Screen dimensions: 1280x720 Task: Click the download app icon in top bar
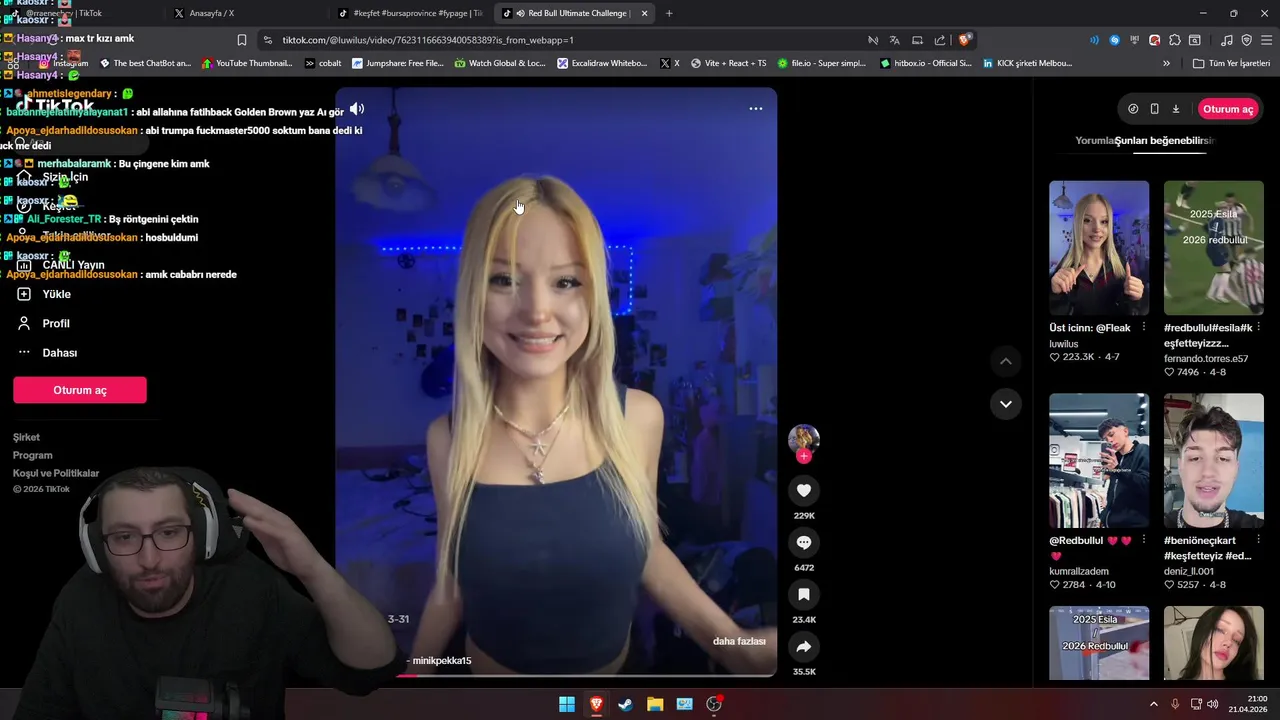pos(1176,109)
